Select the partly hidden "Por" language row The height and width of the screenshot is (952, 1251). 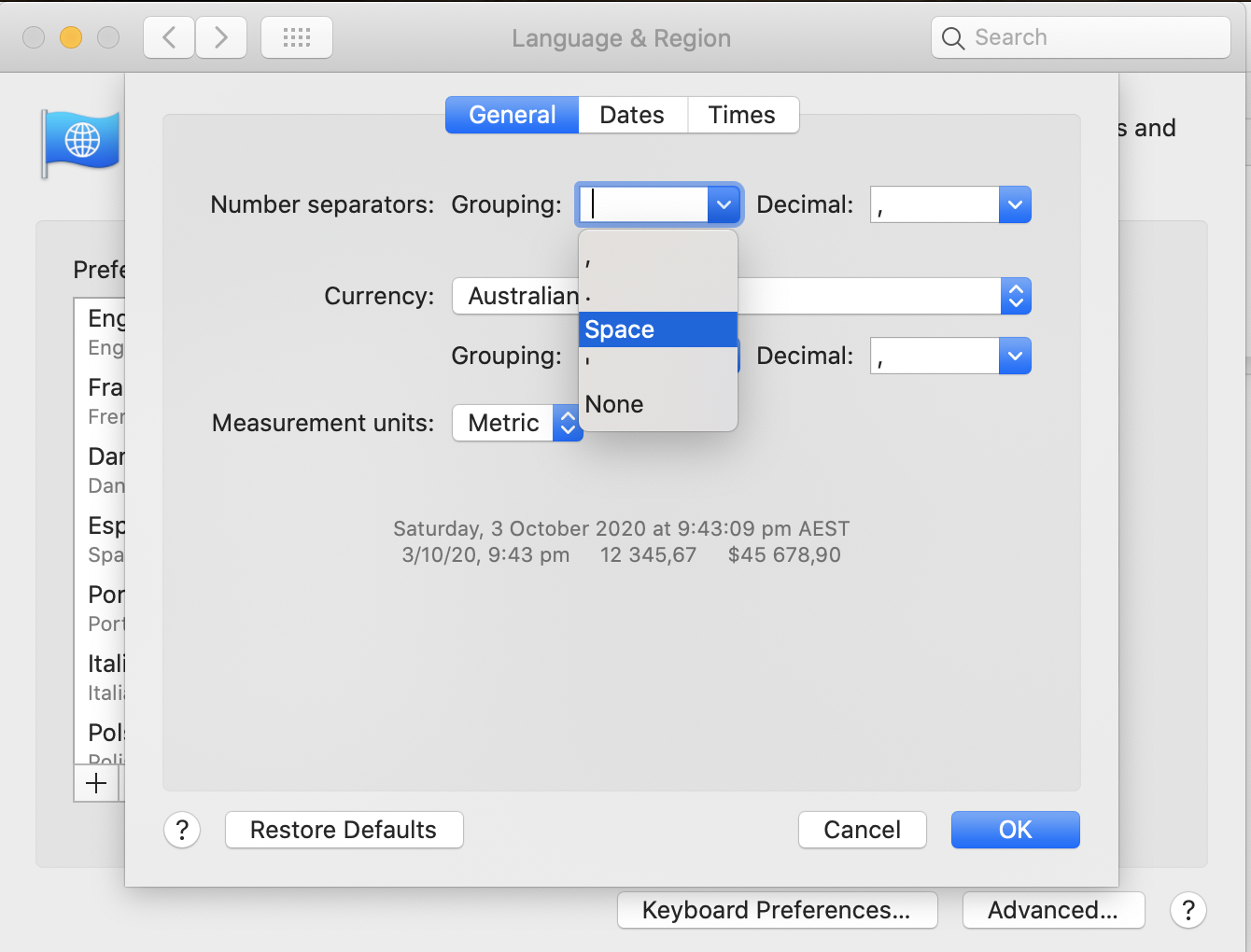click(100, 609)
